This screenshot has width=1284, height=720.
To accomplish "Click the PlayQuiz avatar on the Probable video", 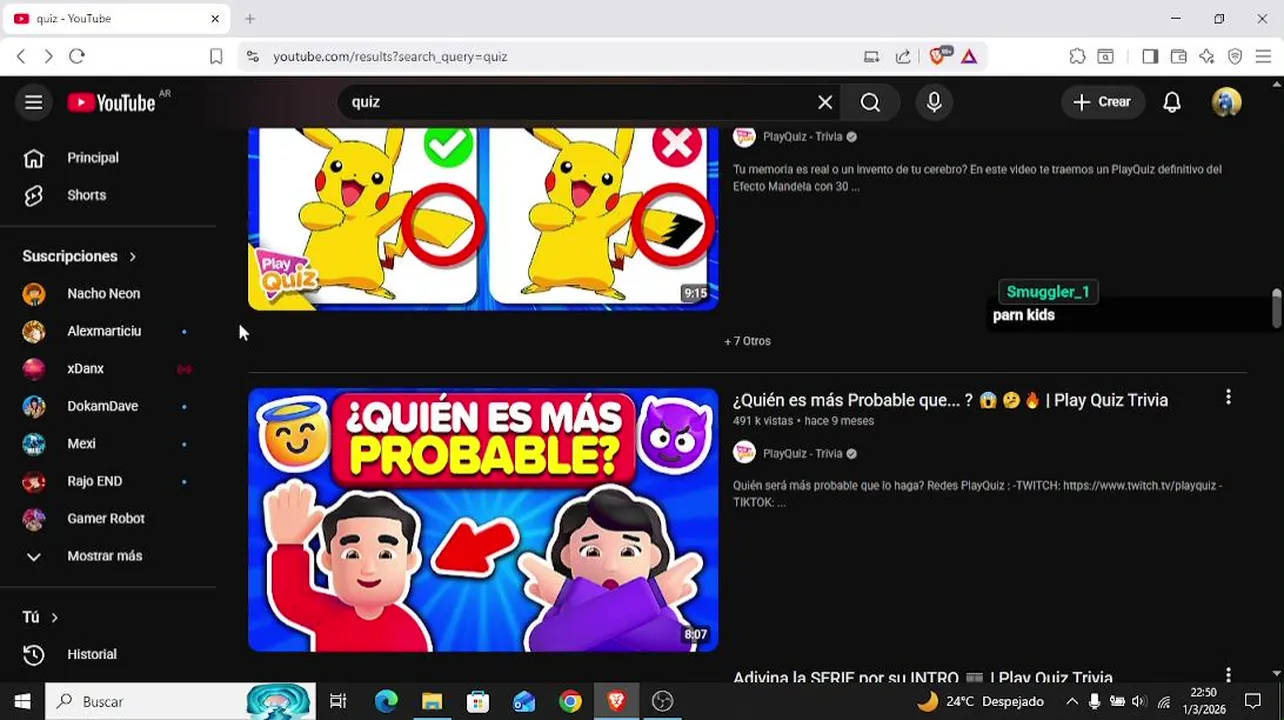I will point(744,453).
